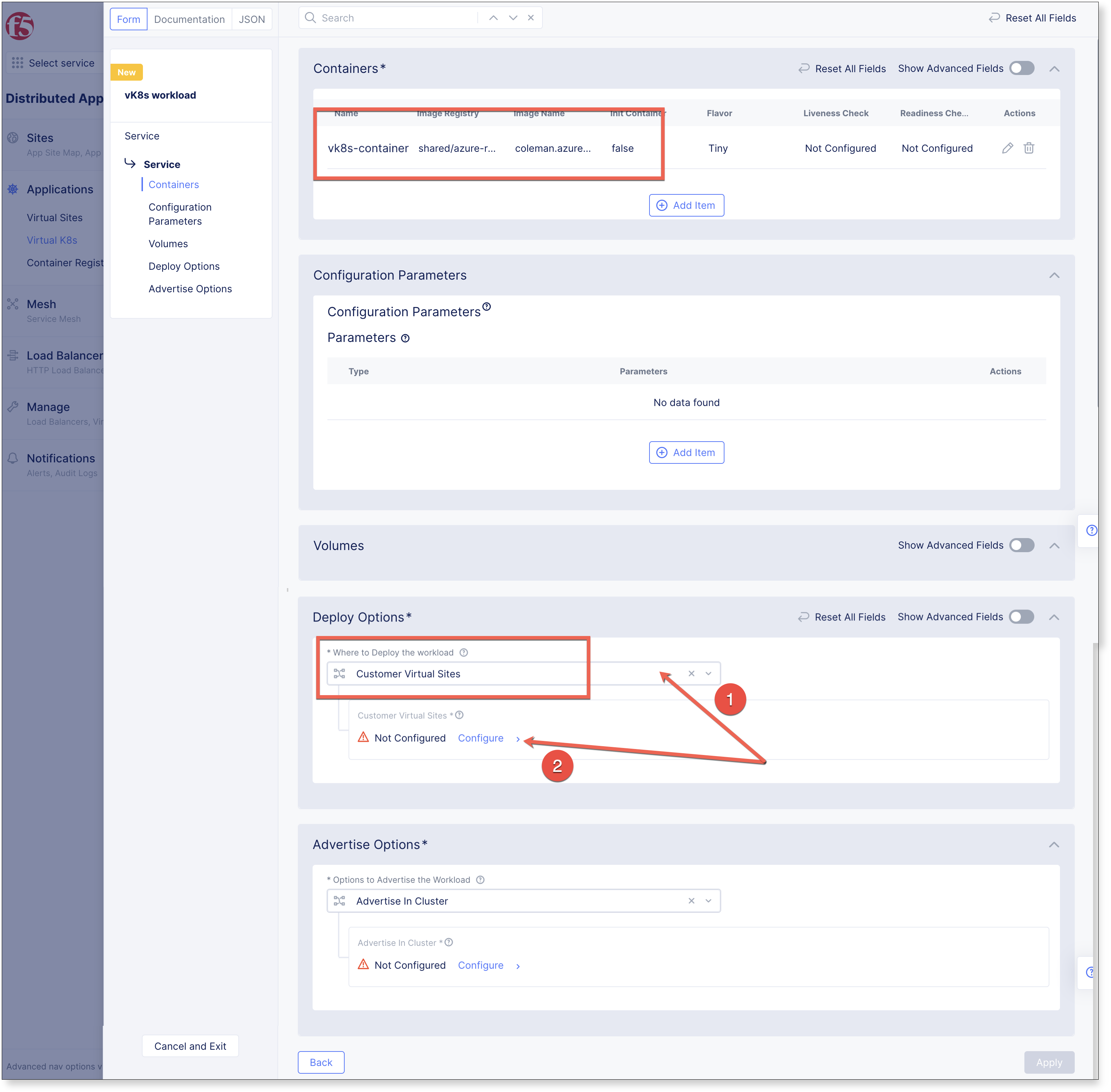Image resolution: width=1111 pixels, height=1092 pixels.
Task: Switch to the JSON tab
Action: [x=252, y=19]
